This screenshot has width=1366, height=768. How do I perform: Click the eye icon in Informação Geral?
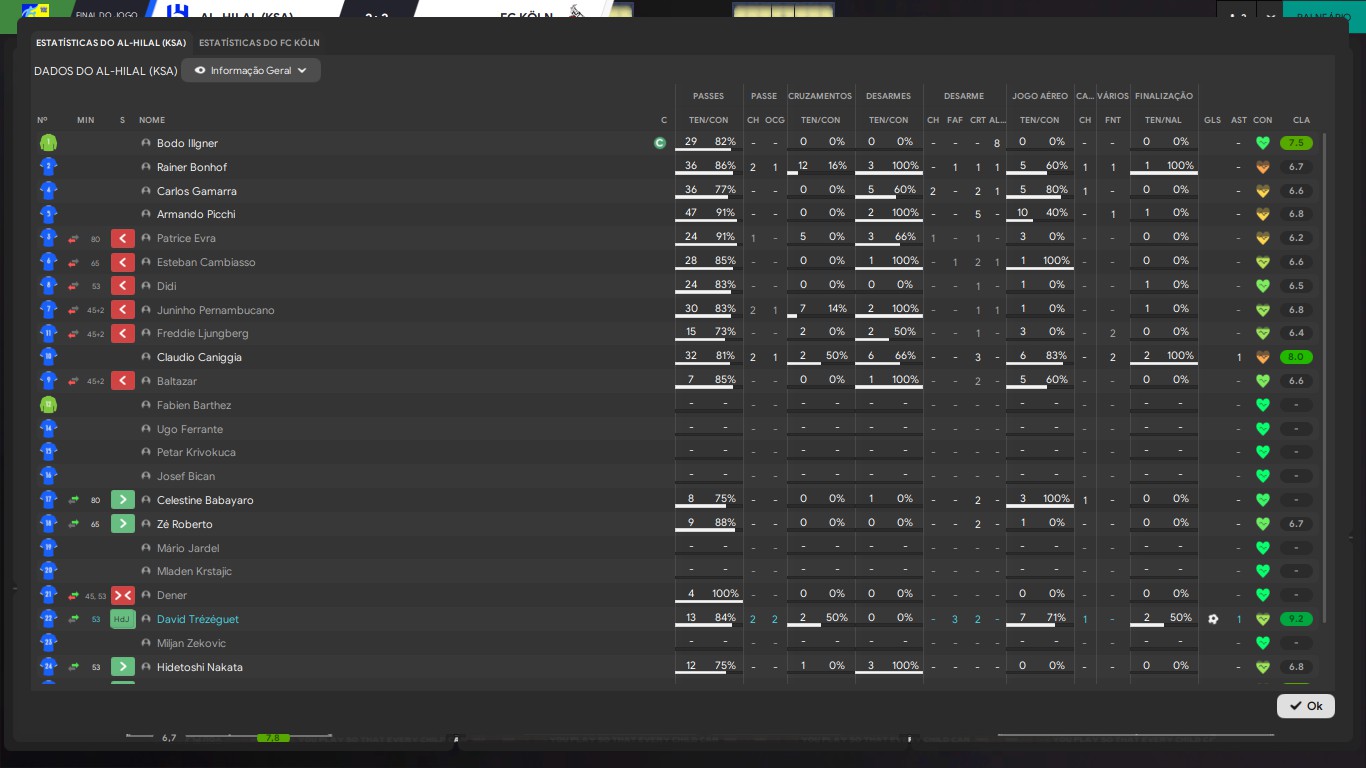pos(200,70)
